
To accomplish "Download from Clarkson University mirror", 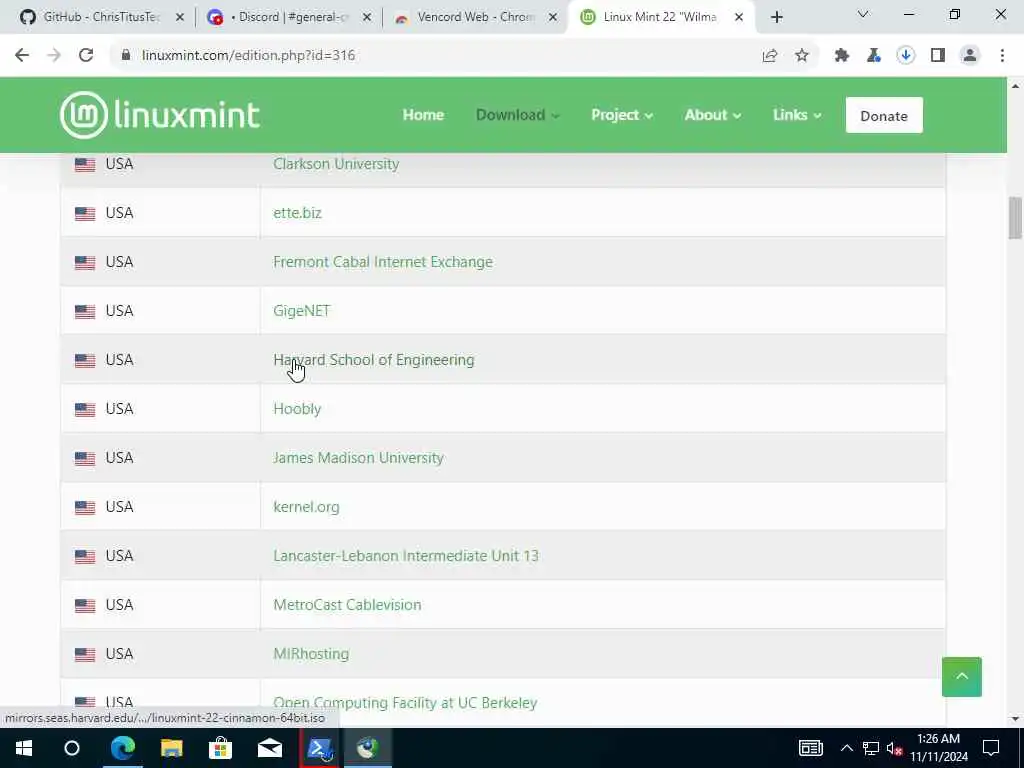I will point(336,164).
